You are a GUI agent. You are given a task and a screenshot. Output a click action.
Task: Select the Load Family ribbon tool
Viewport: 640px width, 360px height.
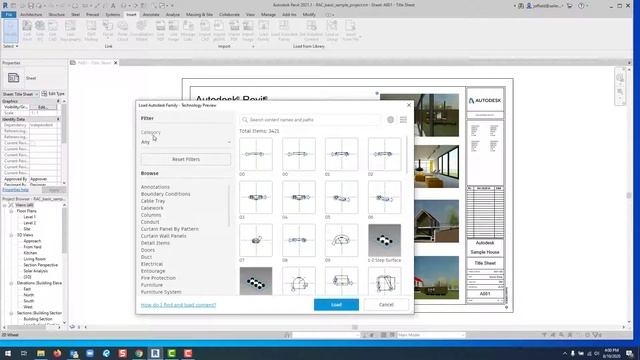click(263, 31)
